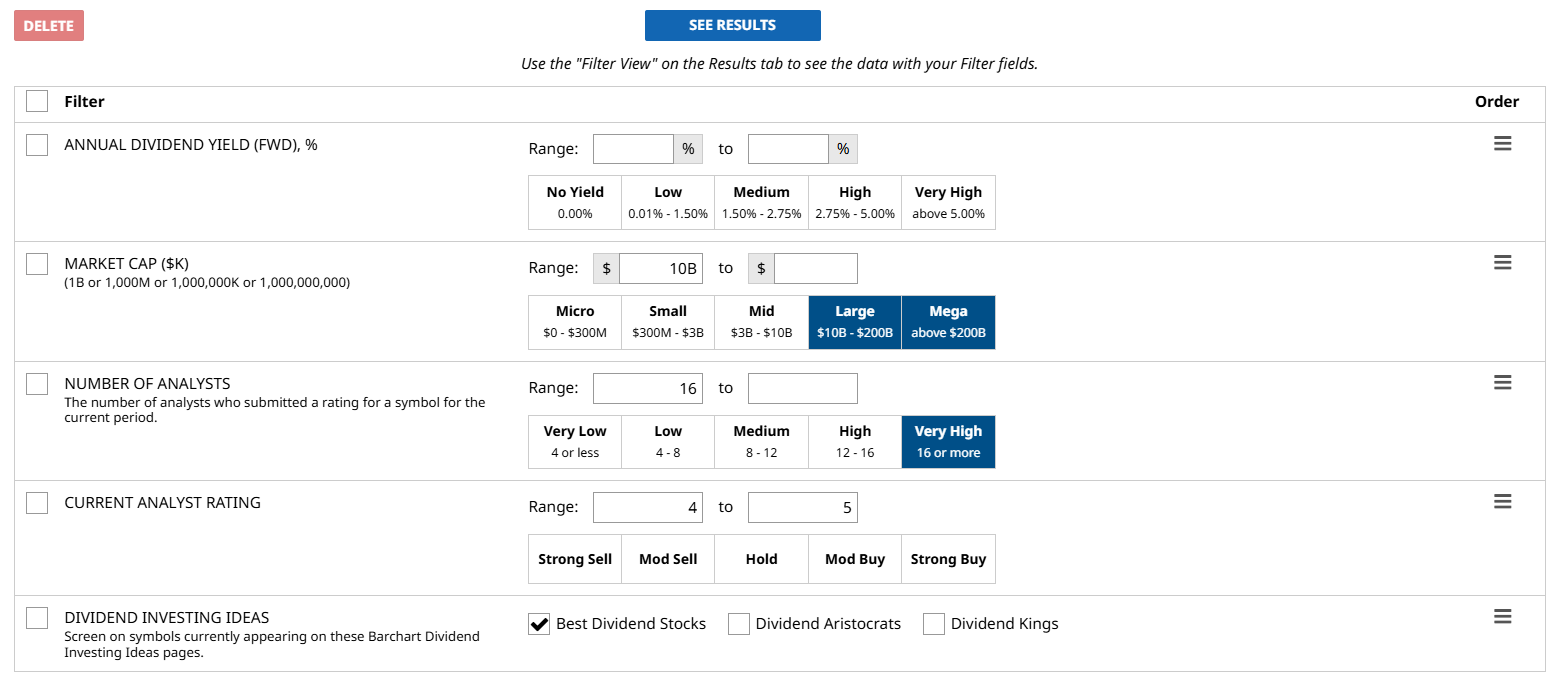Pick the High dividend yield preset
Screen dimensions: 1564x687
855,203
